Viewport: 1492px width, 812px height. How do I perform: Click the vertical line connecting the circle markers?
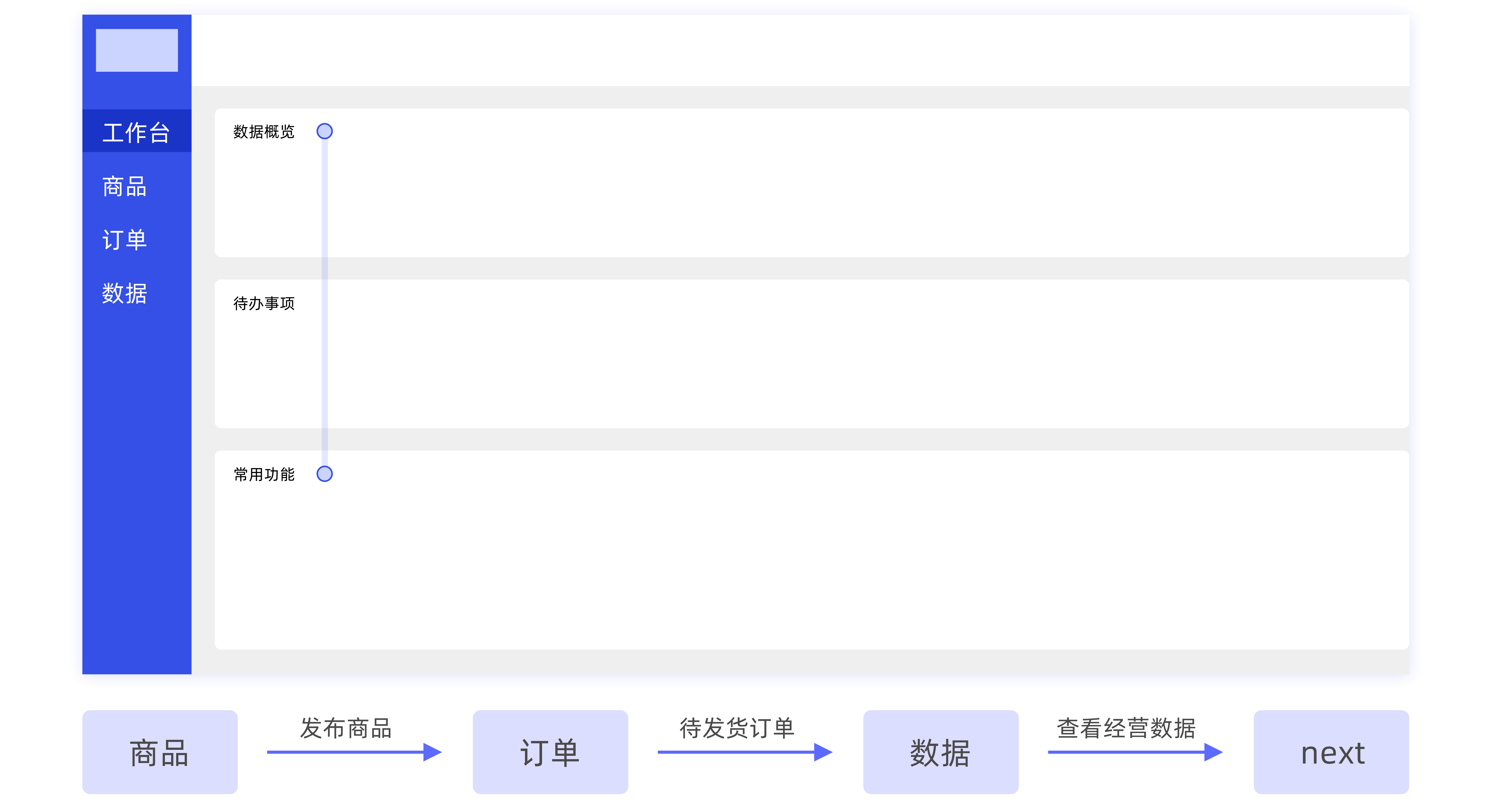[324, 301]
